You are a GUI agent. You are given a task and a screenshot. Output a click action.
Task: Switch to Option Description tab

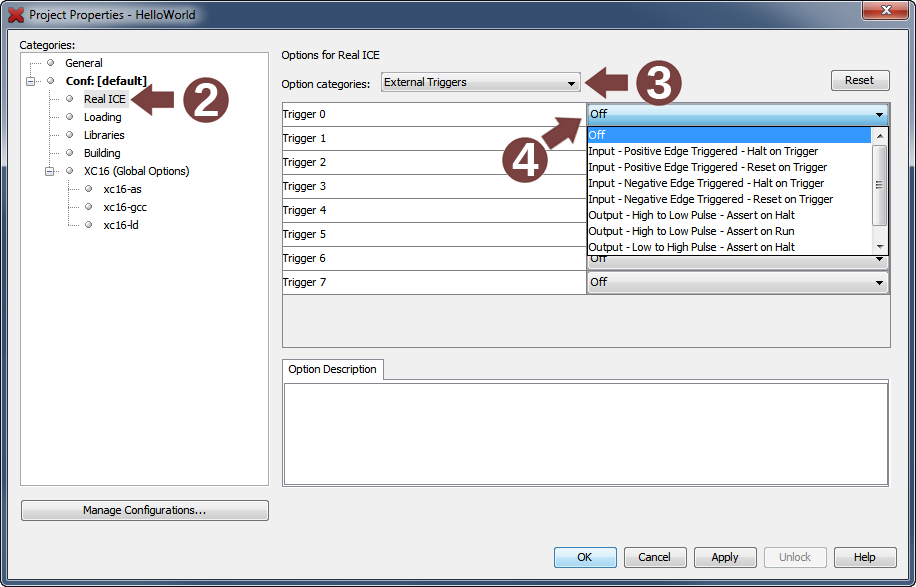click(332, 370)
